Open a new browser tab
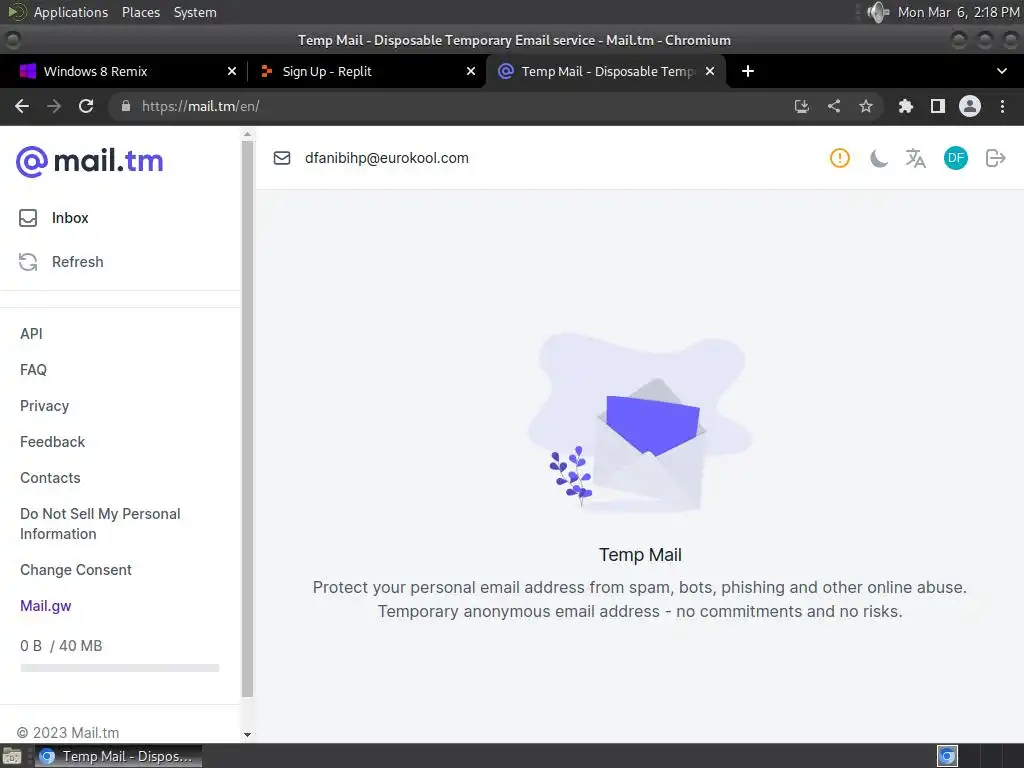Screen dimensions: 1024x768 [x=748, y=71]
